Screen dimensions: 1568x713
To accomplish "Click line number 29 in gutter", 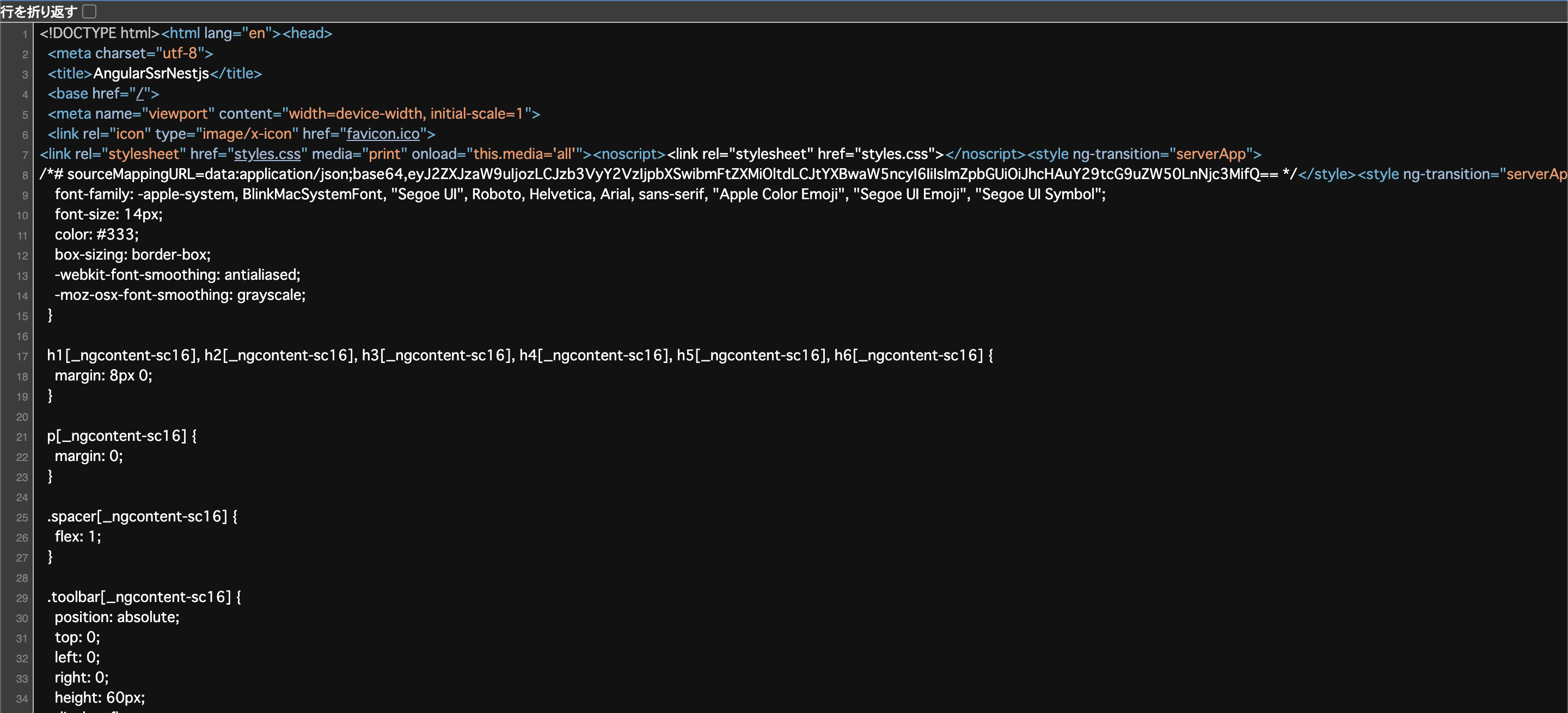I will (x=22, y=598).
